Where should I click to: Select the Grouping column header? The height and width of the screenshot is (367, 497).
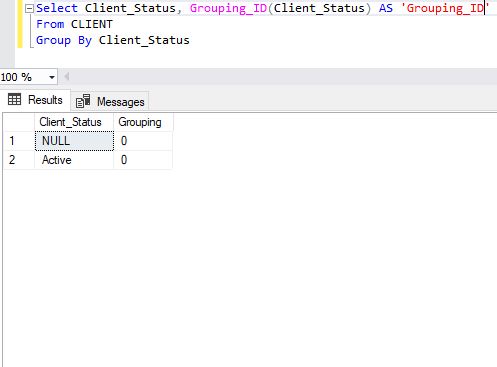click(143, 122)
